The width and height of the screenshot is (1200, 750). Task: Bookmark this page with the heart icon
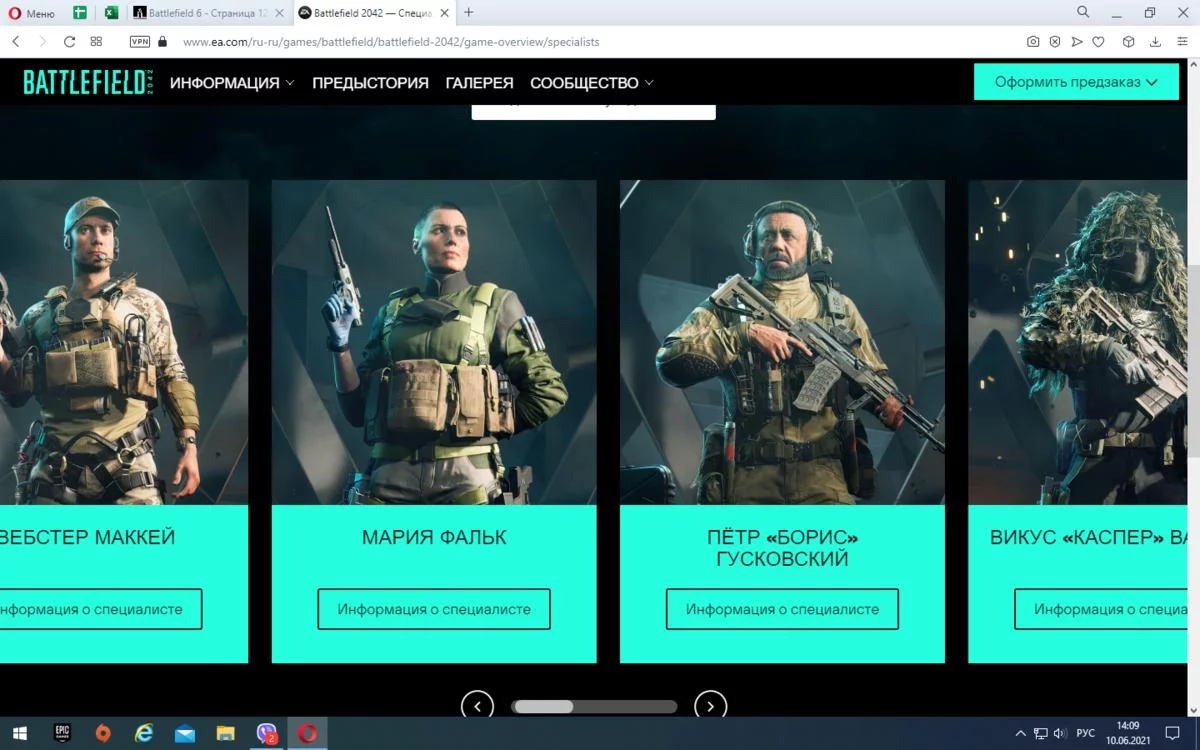coord(1098,42)
